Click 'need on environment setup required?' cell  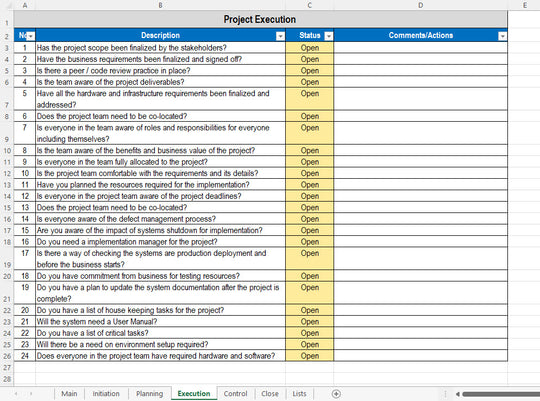pyautogui.click(x=160, y=344)
